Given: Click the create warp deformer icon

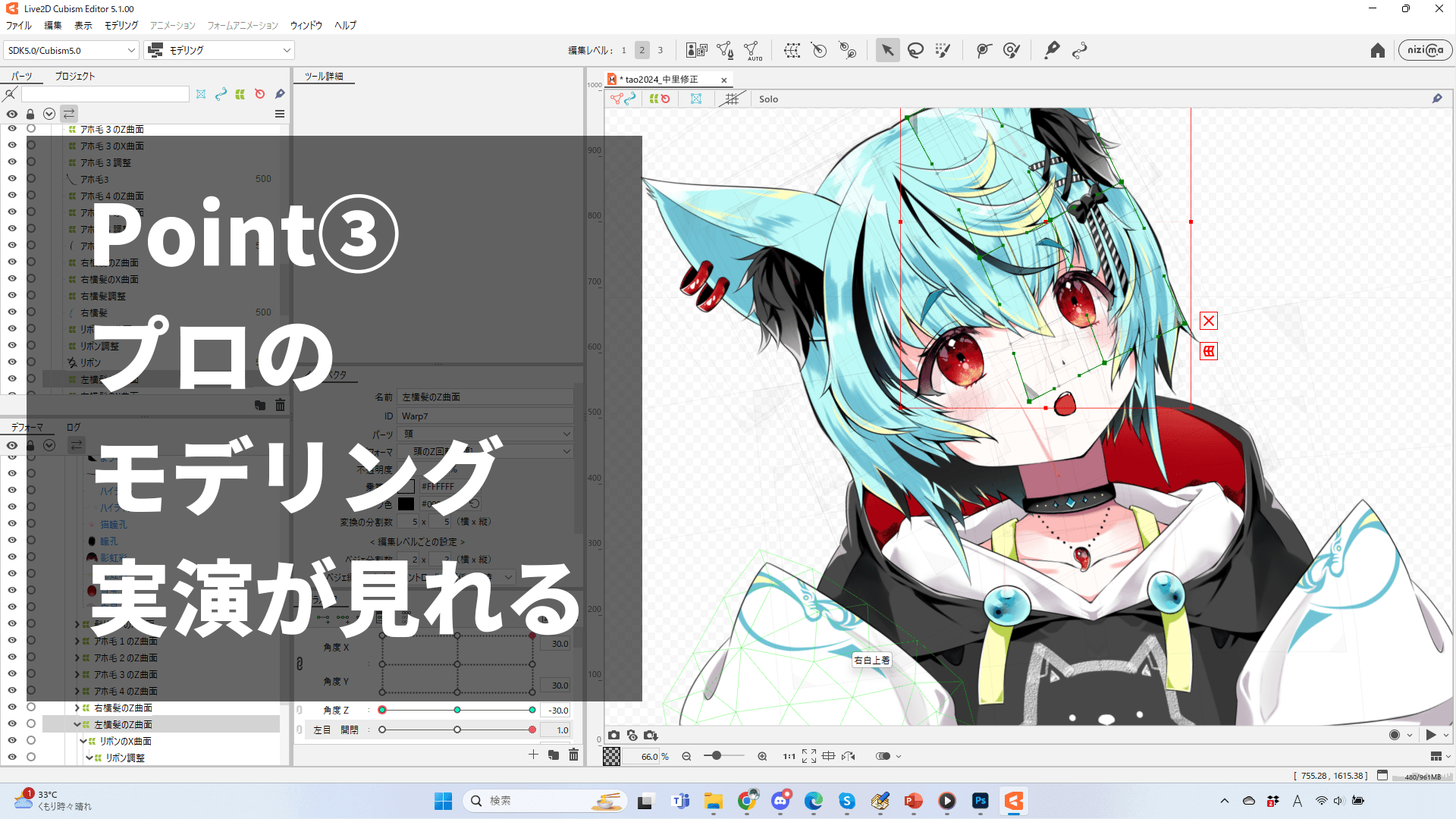Looking at the screenshot, I should tap(792, 51).
